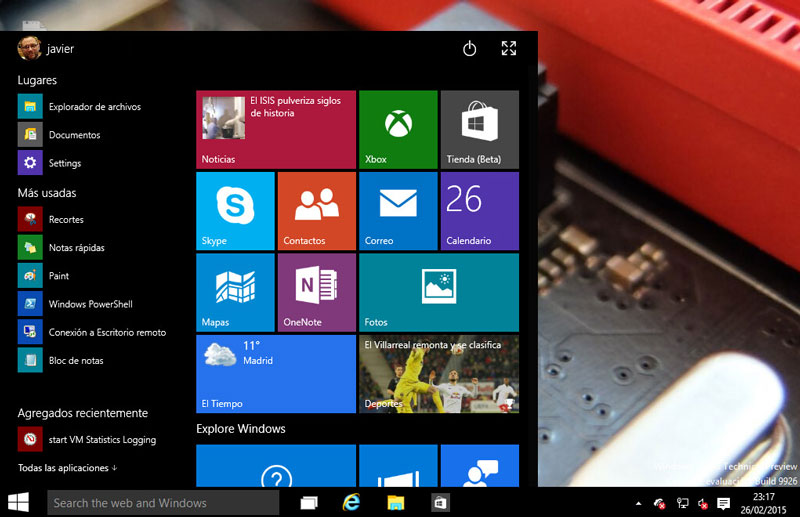Open the Noticias live tile

point(276,130)
